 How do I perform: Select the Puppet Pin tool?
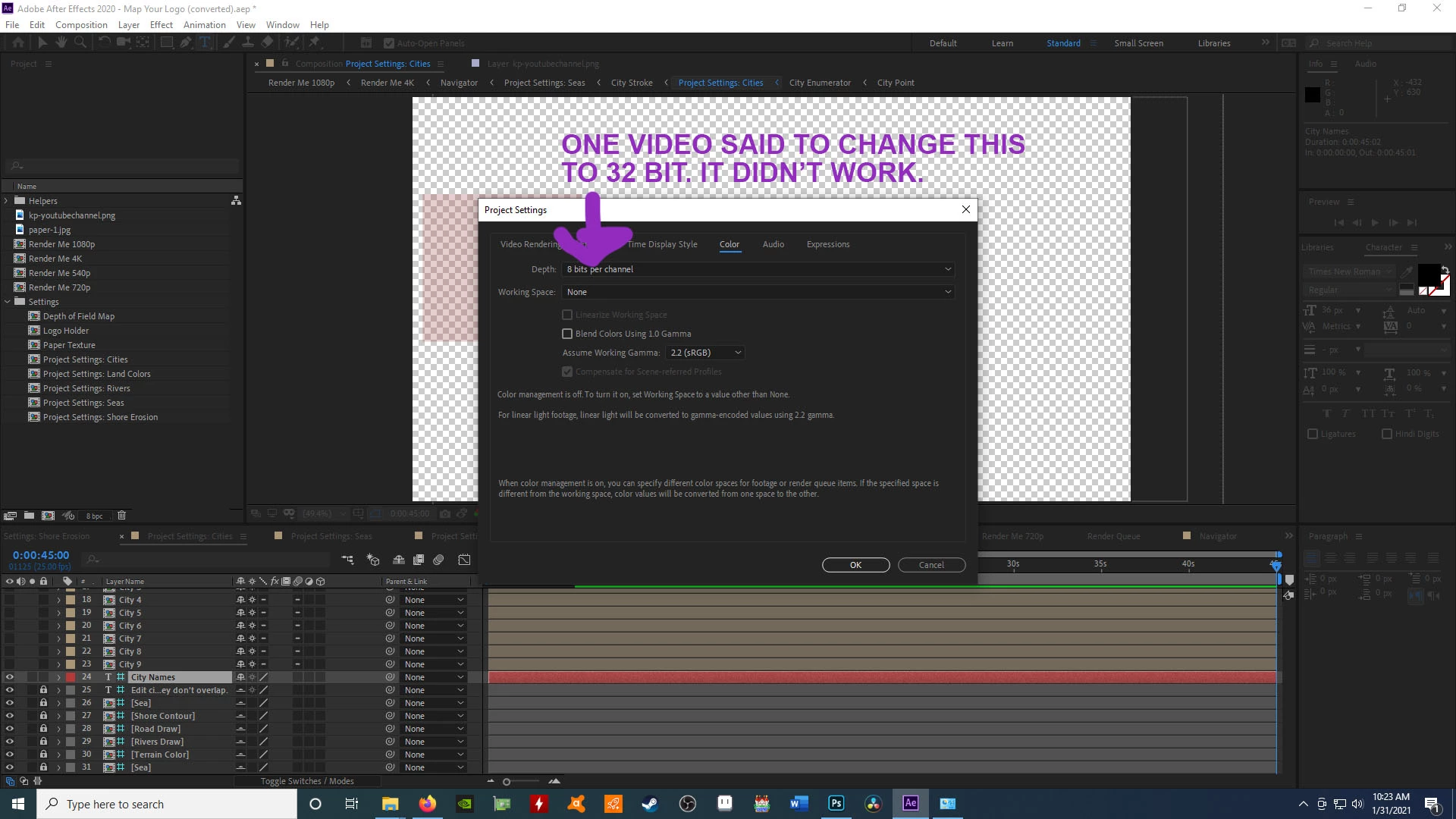315,42
